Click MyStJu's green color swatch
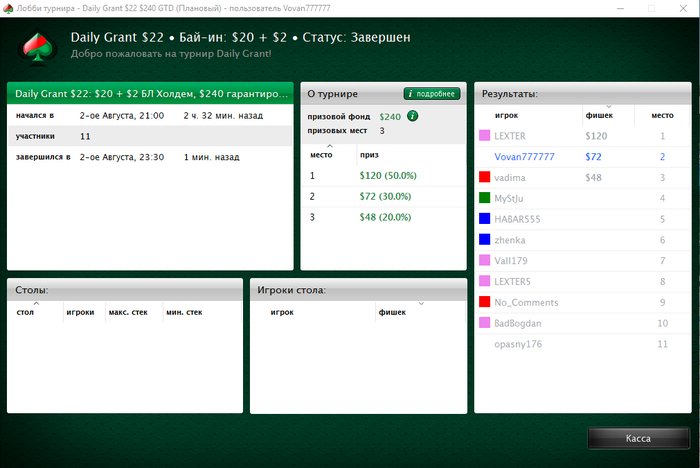Viewport: 700px width, 468px height. (484, 198)
